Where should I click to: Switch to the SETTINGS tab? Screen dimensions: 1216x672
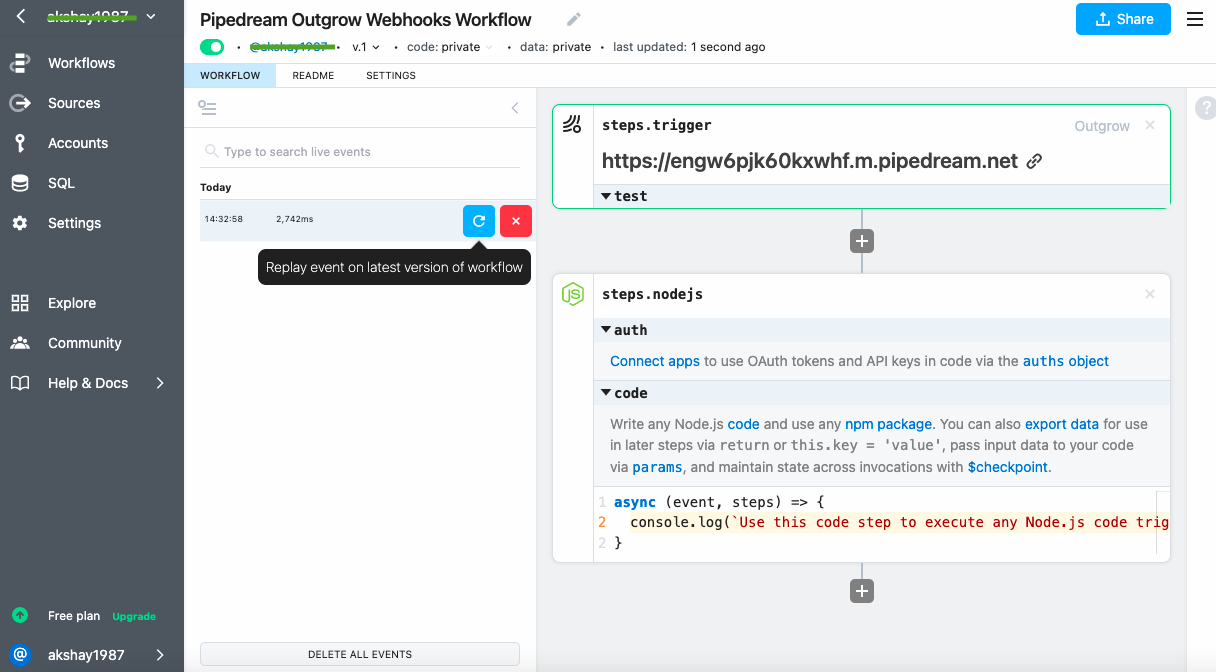pos(391,75)
